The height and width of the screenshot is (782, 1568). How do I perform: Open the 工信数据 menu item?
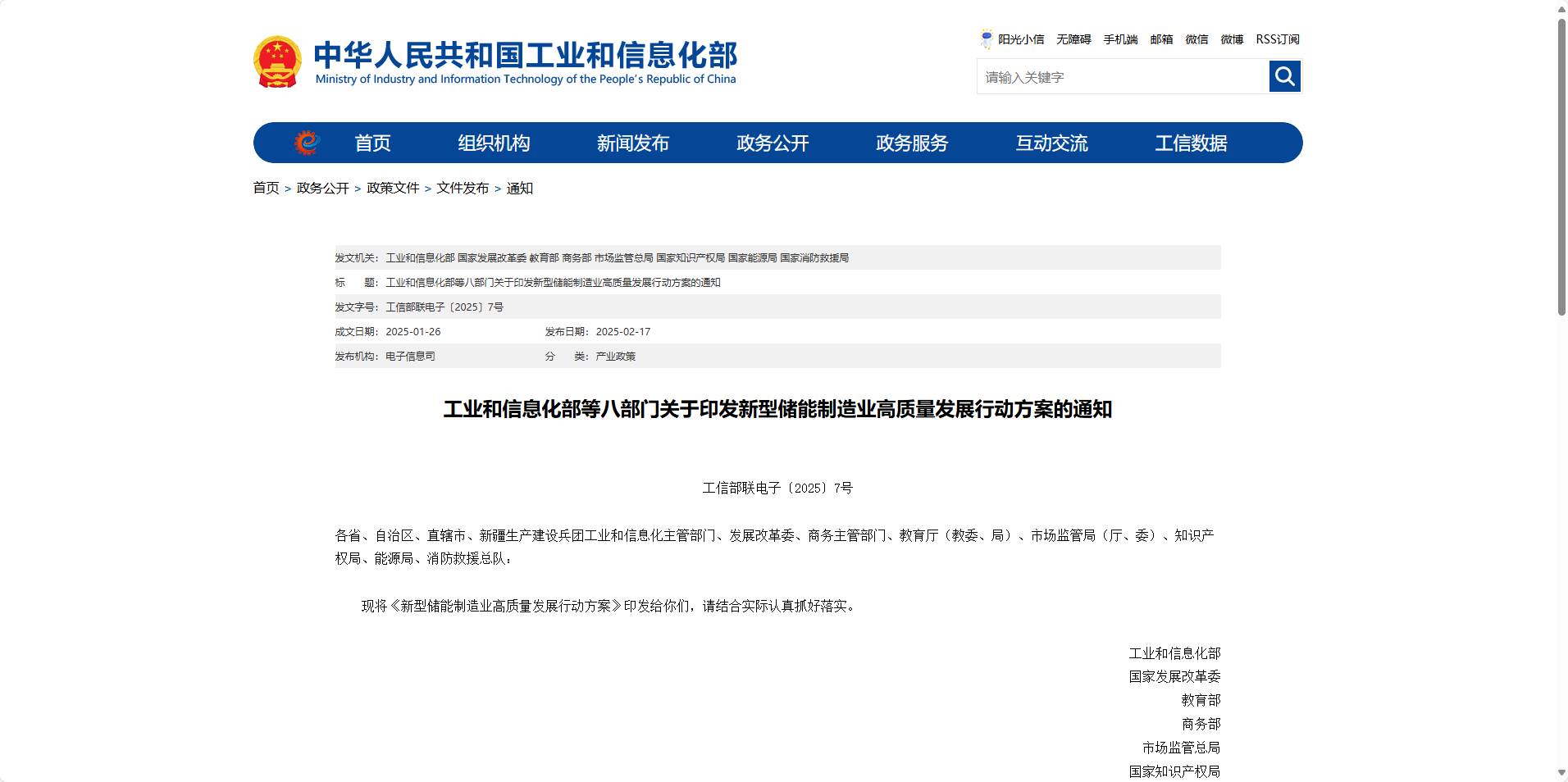tap(1191, 143)
